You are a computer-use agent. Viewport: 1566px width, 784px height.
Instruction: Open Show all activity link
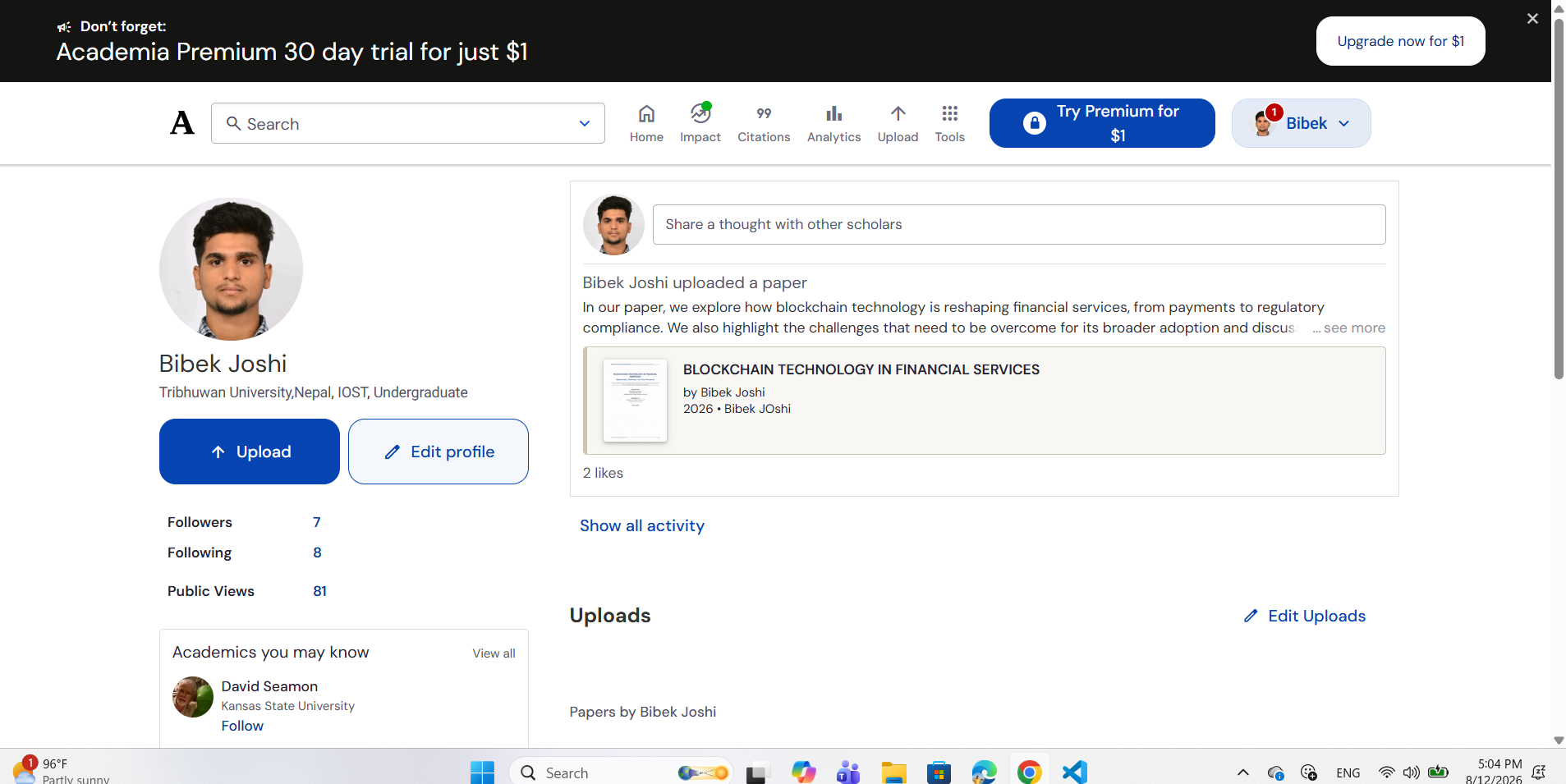[x=642, y=525]
